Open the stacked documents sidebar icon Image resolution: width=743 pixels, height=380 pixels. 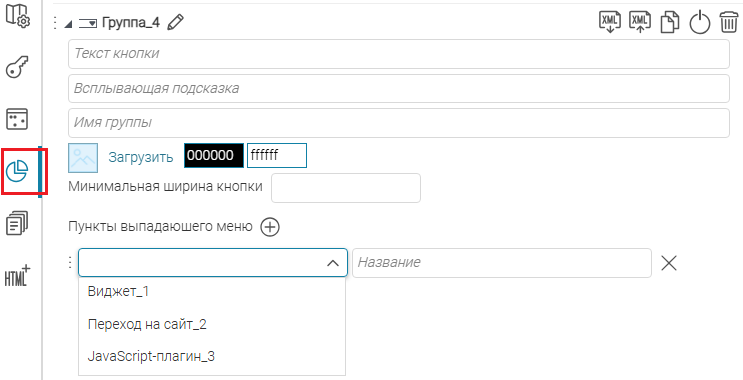click(17, 223)
